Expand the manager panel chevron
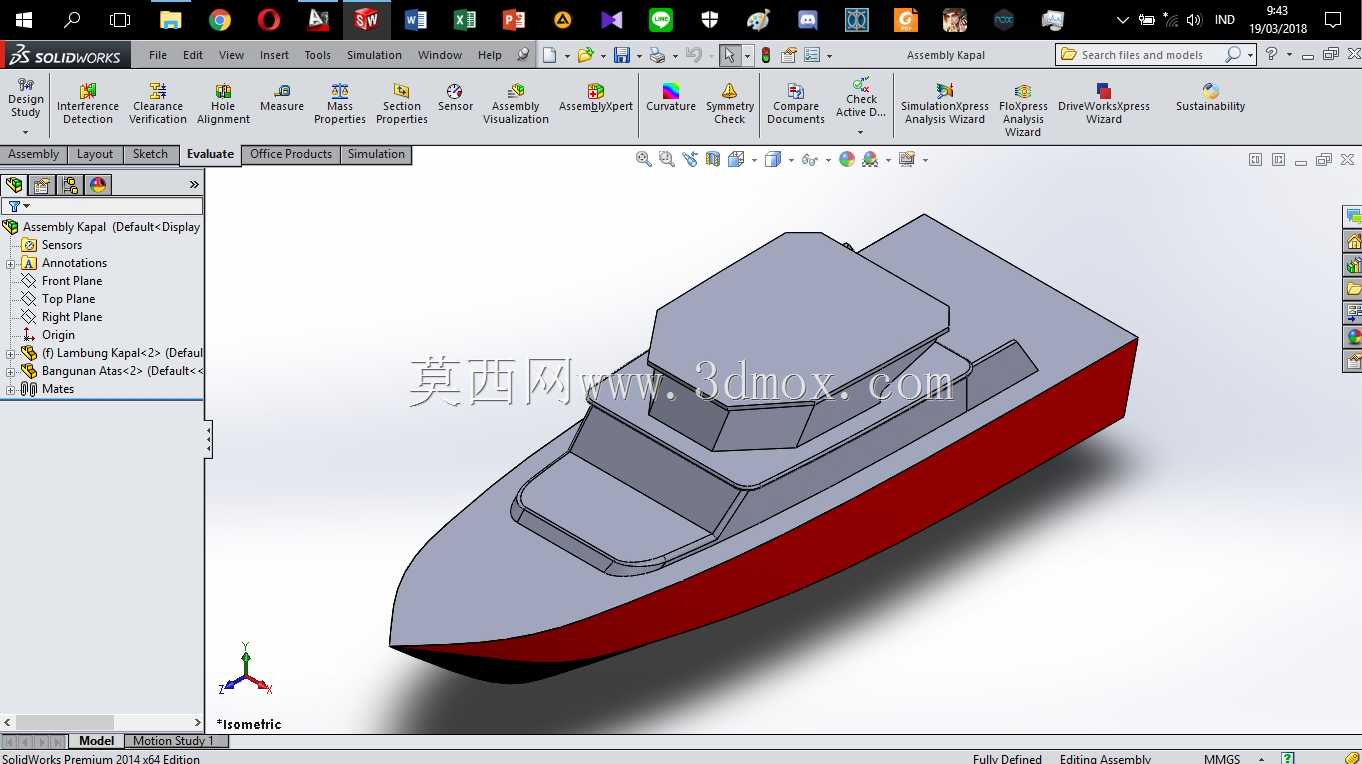This screenshot has width=1362, height=764. [194, 185]
